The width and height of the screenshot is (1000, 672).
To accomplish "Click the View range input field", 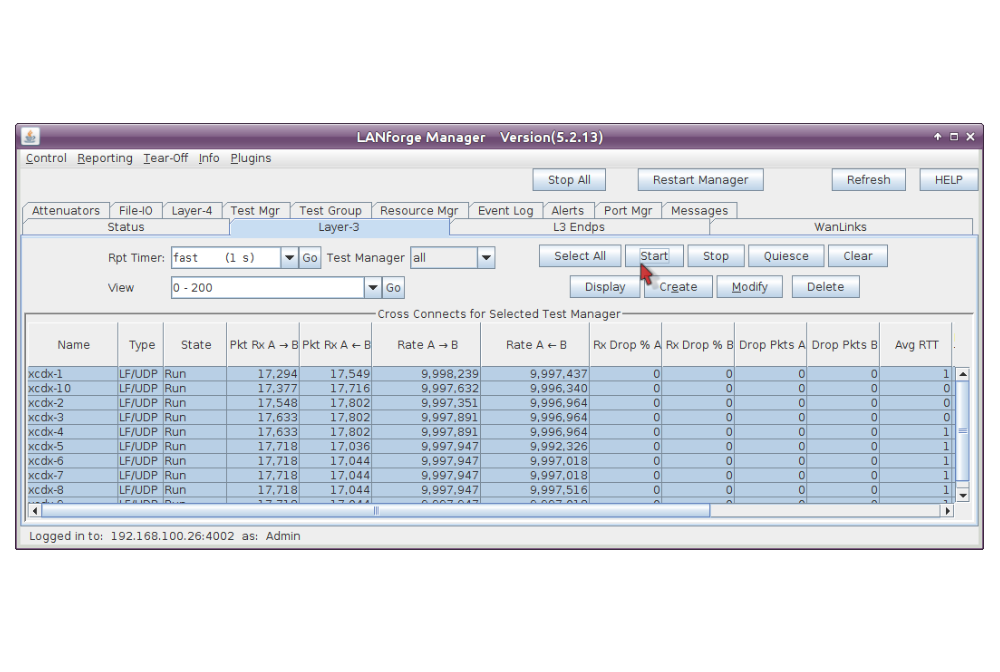I will 266,288.
